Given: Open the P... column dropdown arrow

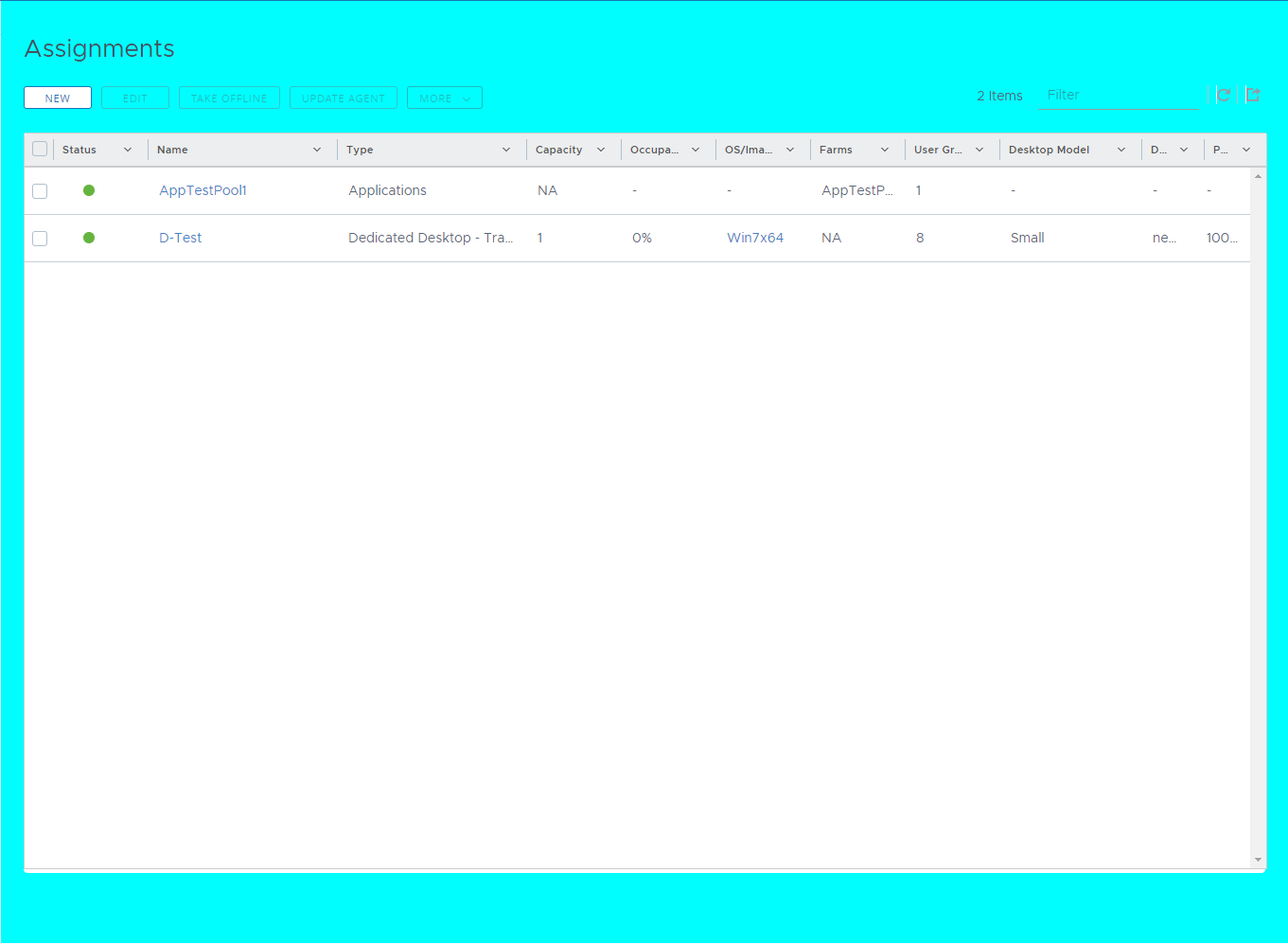Looking at the screenshot, I should tap(1246, 150).
